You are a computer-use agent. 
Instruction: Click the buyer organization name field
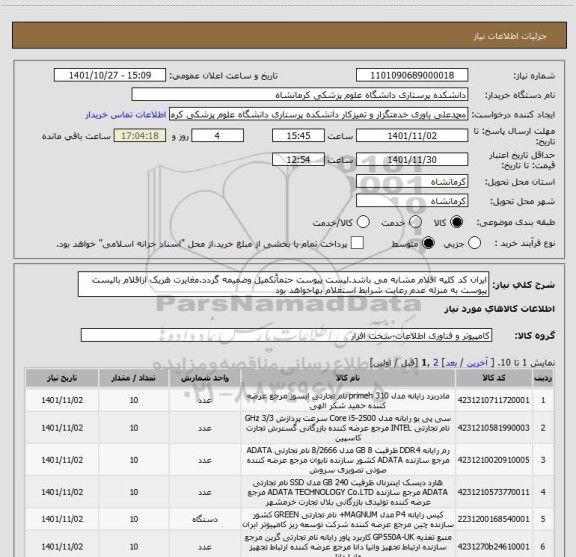pyautogui.click(x=300, y=95)
